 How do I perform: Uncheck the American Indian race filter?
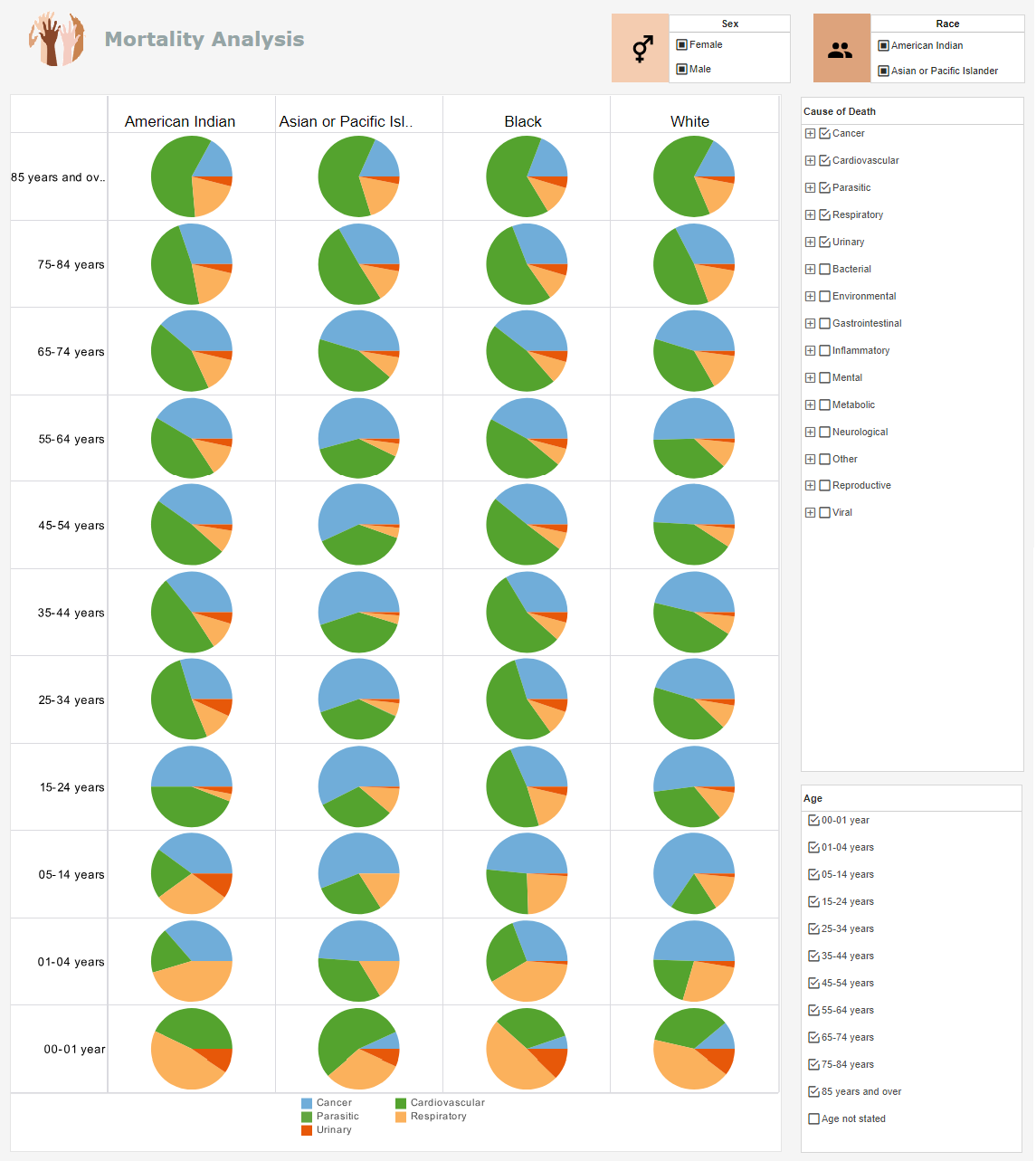[x=882, y=45]
